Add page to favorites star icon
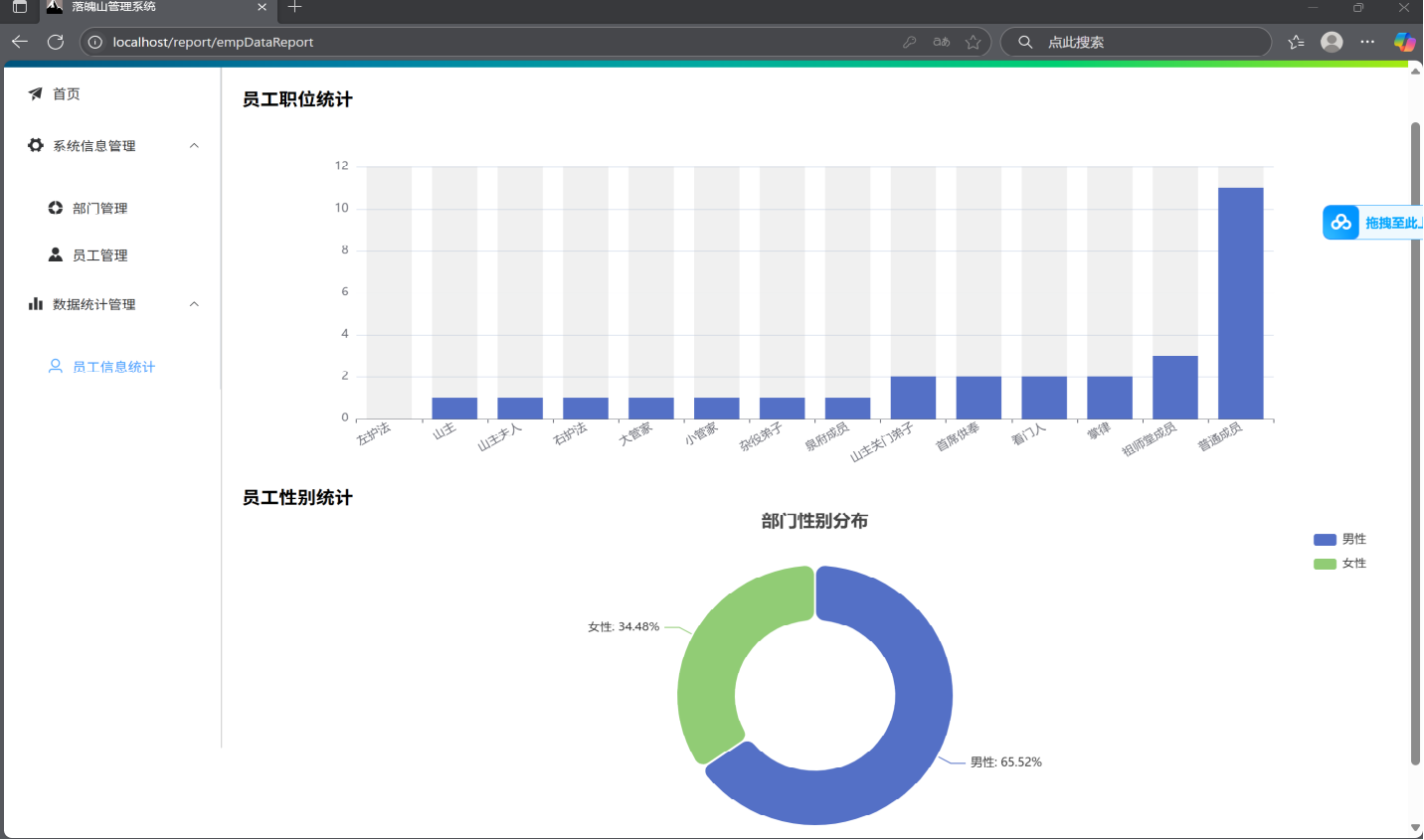The height and width of the screenshot is (840, 1424). [974, 42]
